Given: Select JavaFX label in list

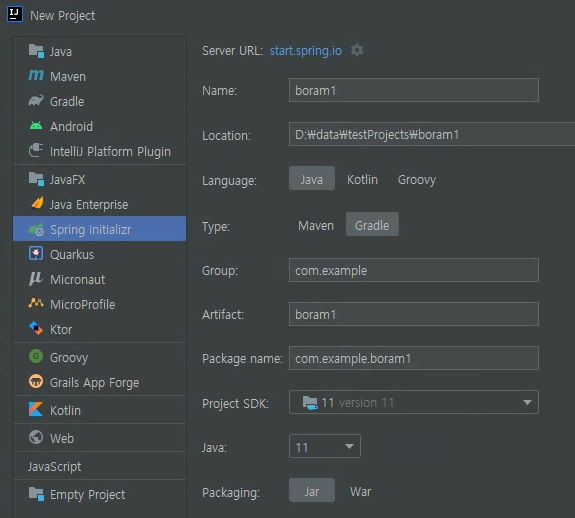Looking at the screenshot, I should tap(67, 180).
